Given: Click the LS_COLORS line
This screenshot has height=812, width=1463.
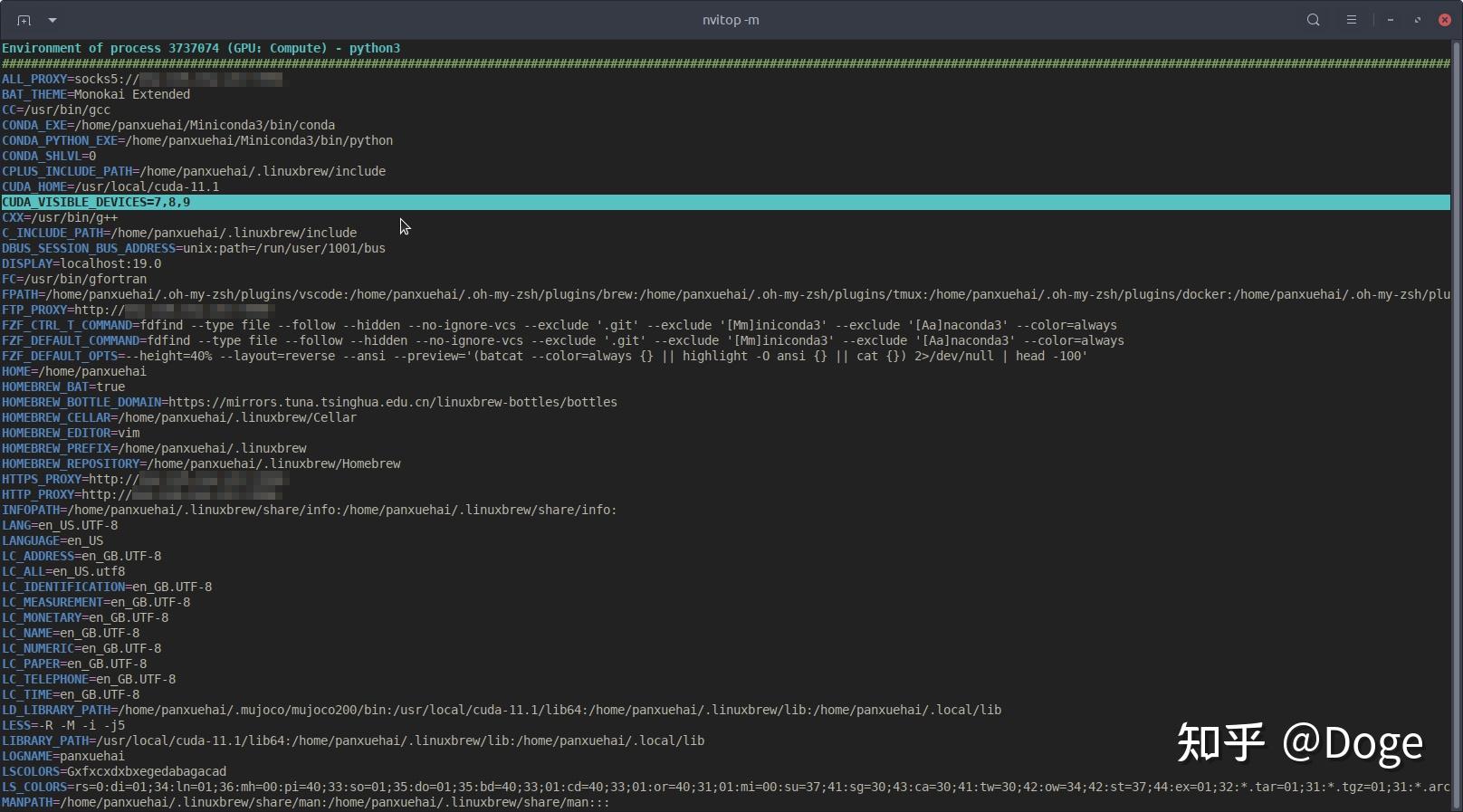Looking at the screenshot, I should point(726,787).
